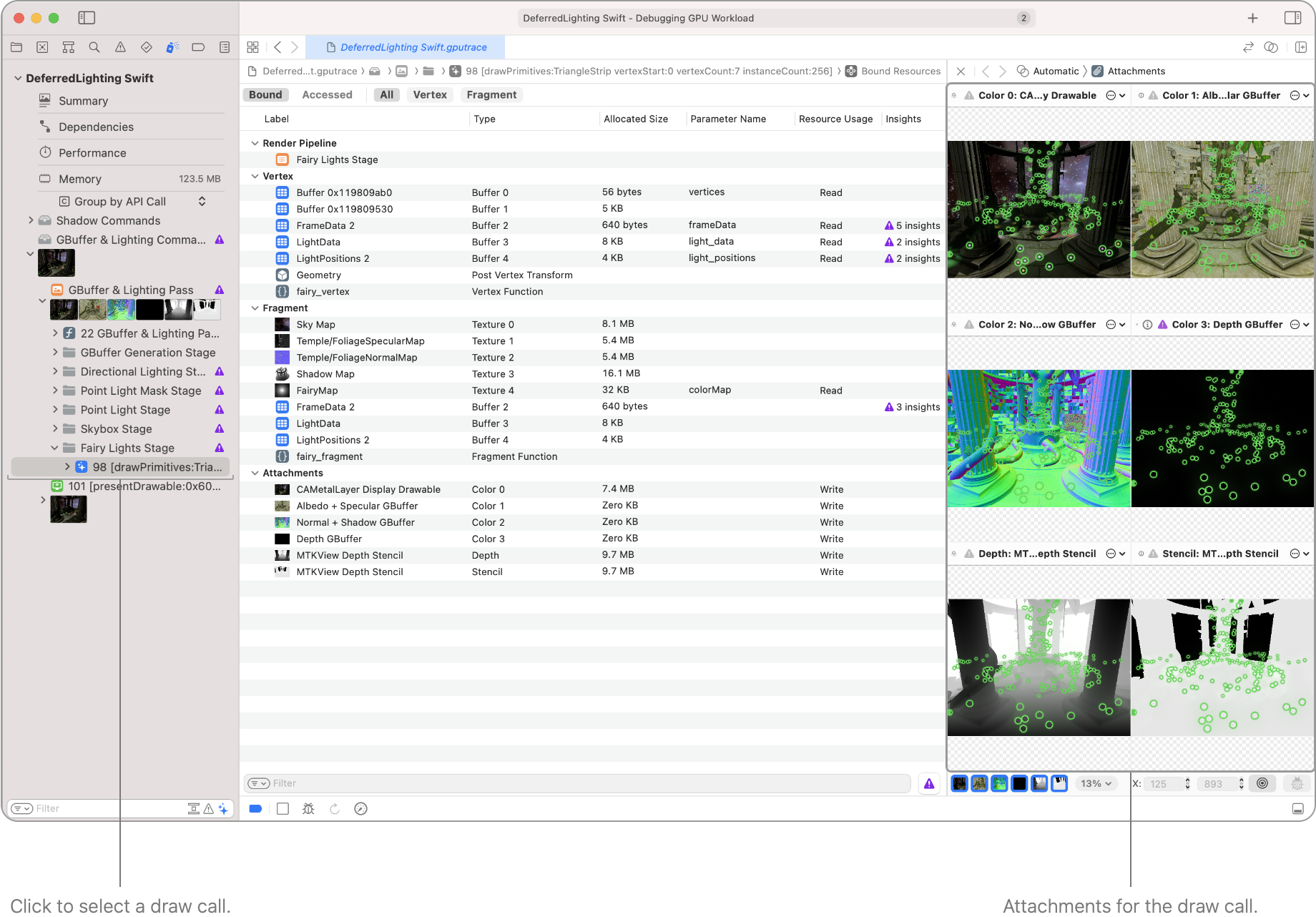Collapse the Fragment section disclosure triangle
The image size is (1316, 917).
point(255,308)
